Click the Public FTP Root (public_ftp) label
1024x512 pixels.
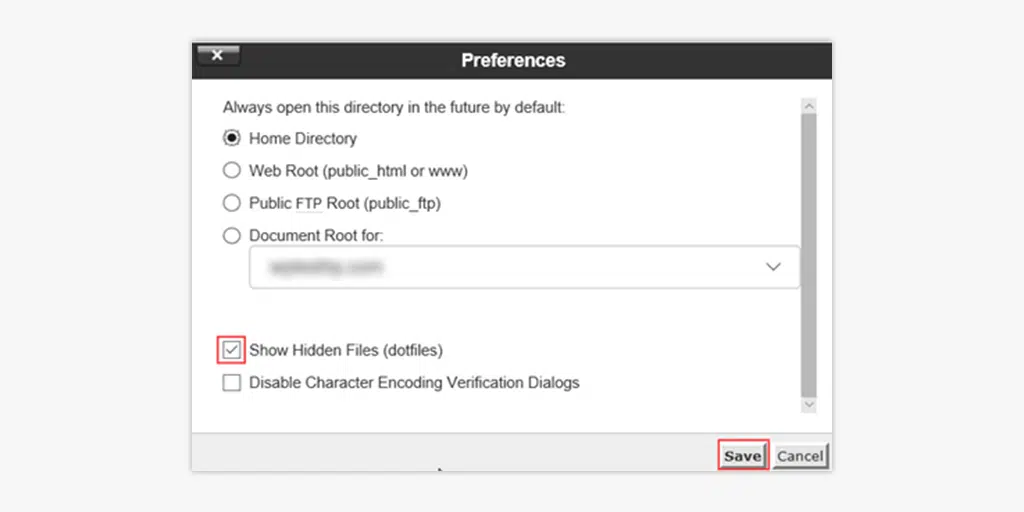pos(344,203)
